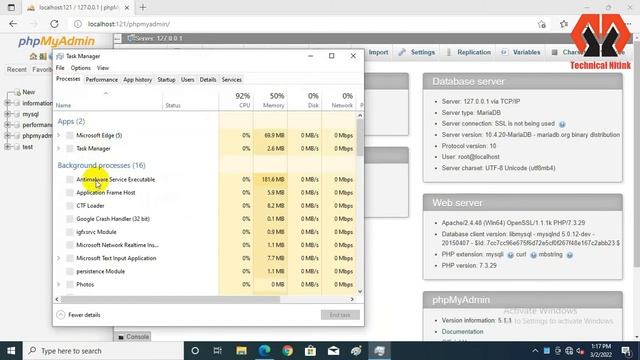Switch to Startup tab in Task Manager

(x=166, y=80)
